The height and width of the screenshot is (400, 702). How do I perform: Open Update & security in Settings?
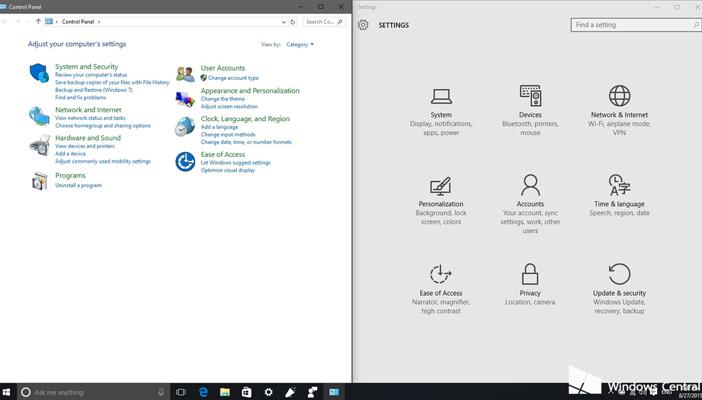coord(619,274)
